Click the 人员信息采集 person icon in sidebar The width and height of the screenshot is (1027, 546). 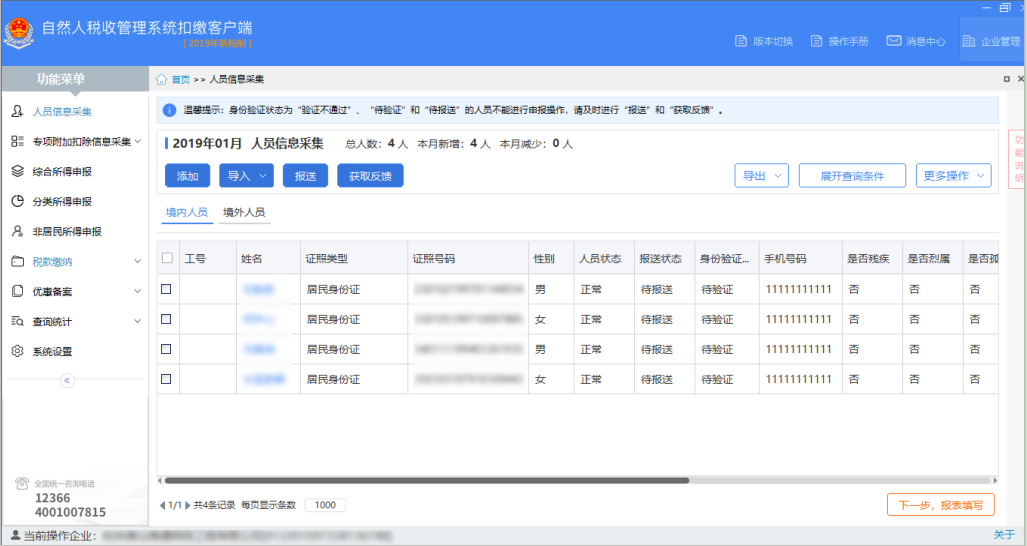pos(18,111)
